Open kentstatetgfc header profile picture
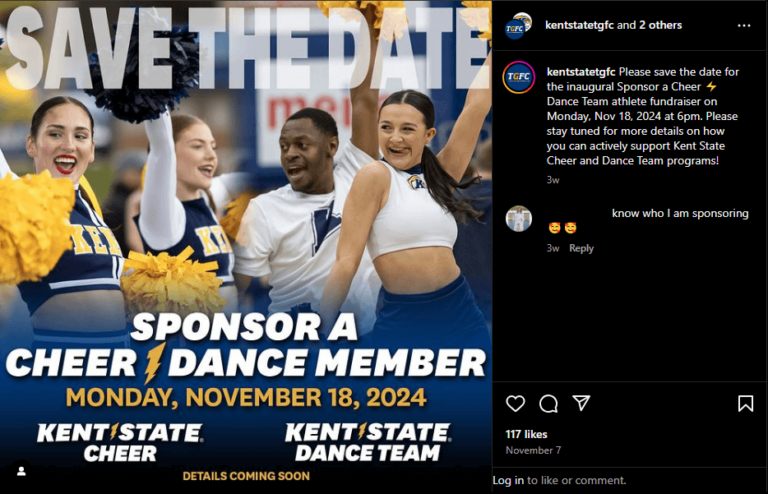The width and height of the screenshot is (768, 494). (x=518, y=25)
